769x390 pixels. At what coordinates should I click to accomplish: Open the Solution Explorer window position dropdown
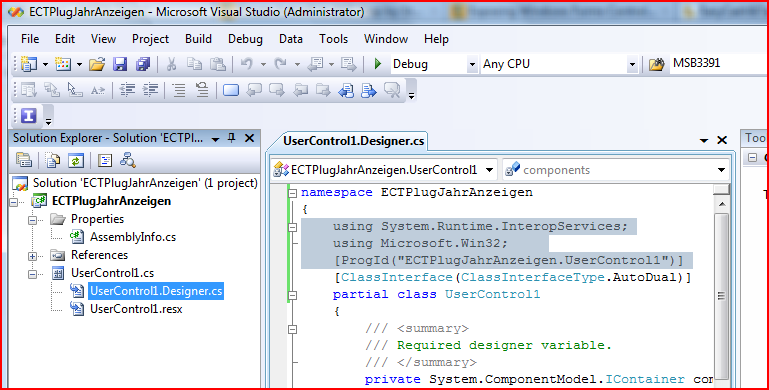(215, 139)
